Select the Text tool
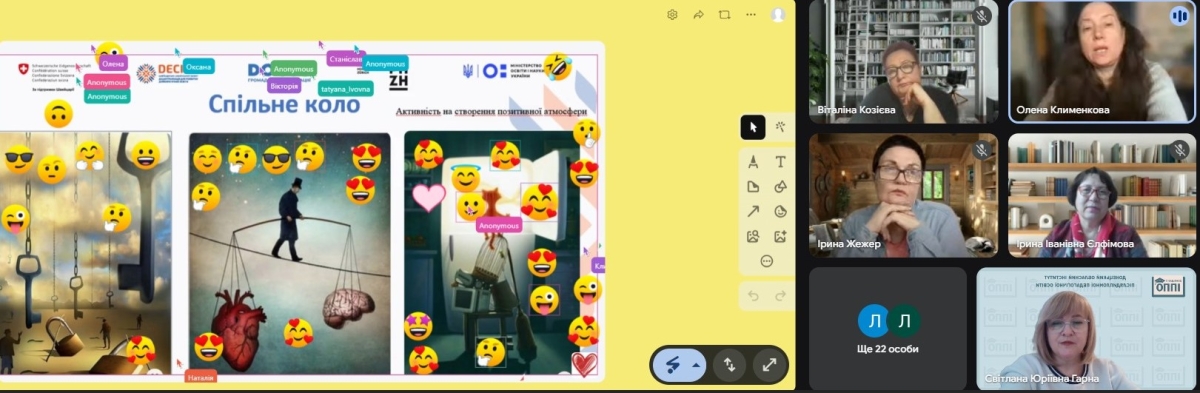 (x=780, y=162)
